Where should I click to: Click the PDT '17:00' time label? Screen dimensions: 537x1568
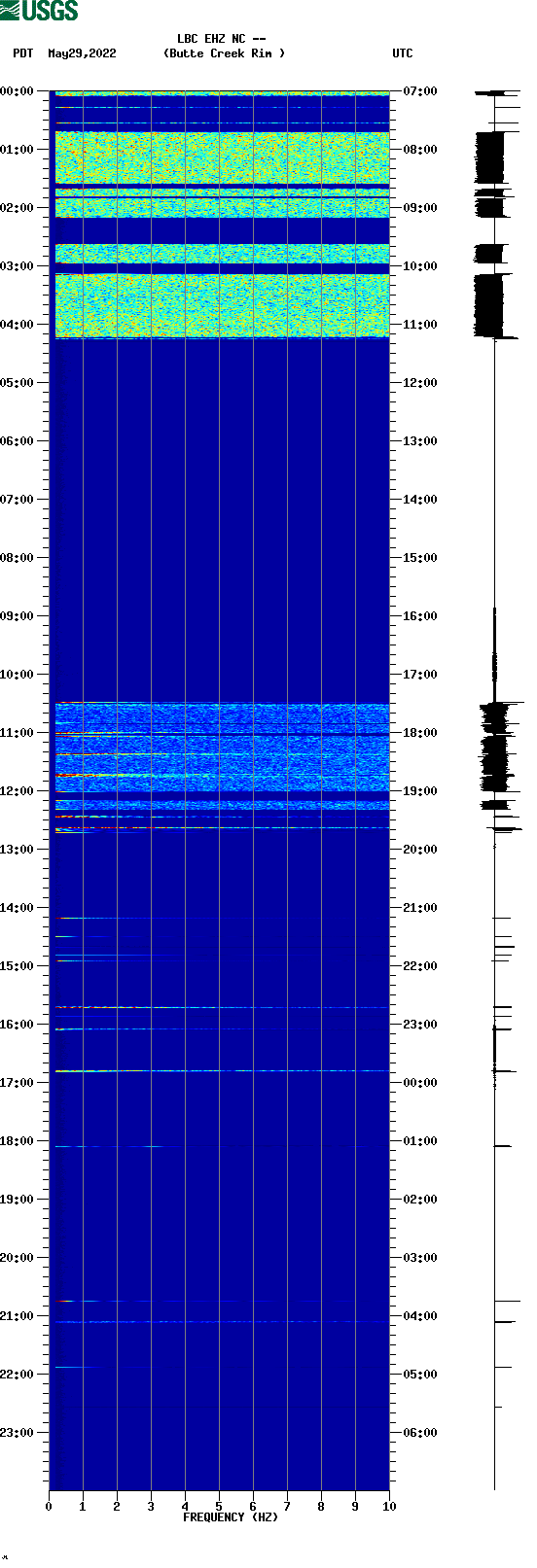(18, 1083)
